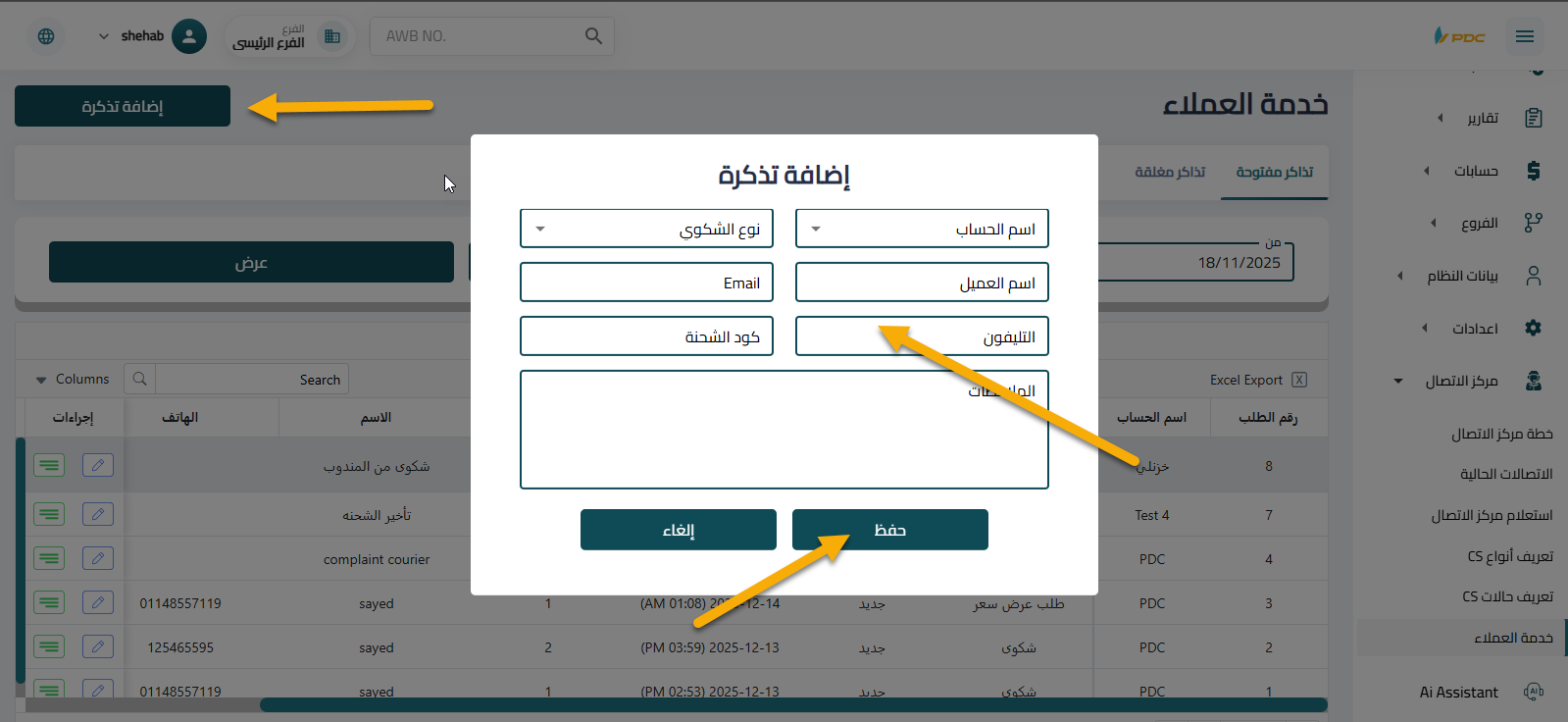Edit the complaint courier row
This screenshot has height=722, width=1568.
pyautogui.click(x=98, y=558)
